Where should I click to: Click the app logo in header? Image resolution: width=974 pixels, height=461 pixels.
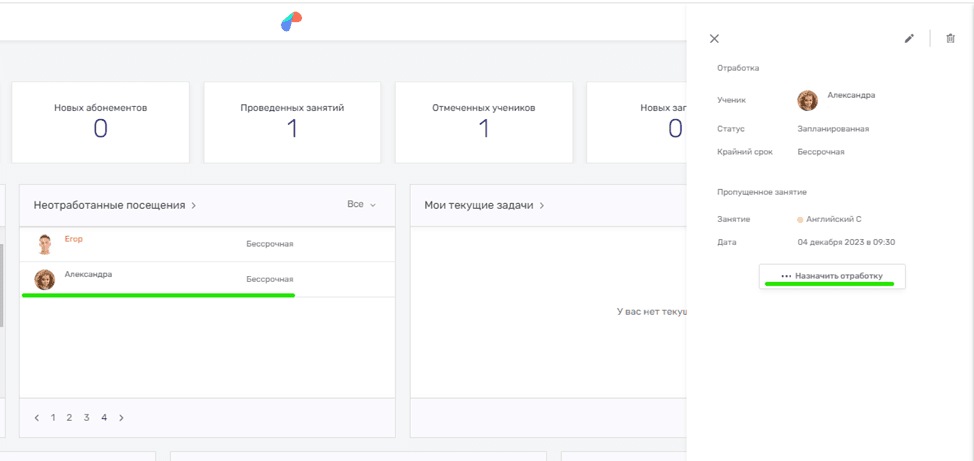click(x=291, y=21)
